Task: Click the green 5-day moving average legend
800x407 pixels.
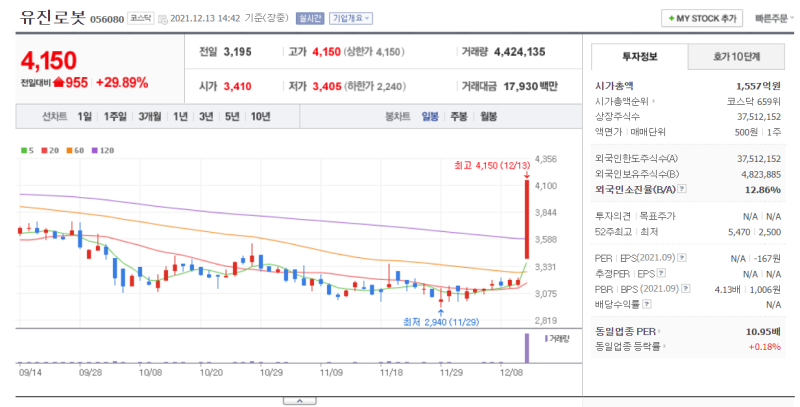Action: click(27, 150)
